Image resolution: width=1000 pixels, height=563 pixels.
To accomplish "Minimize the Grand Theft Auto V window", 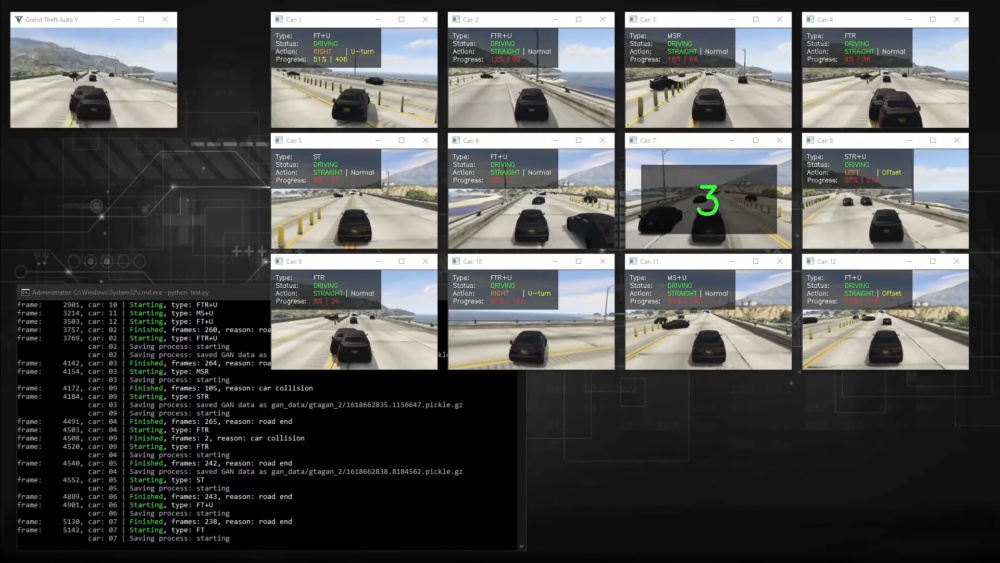I will coord(117,20).
